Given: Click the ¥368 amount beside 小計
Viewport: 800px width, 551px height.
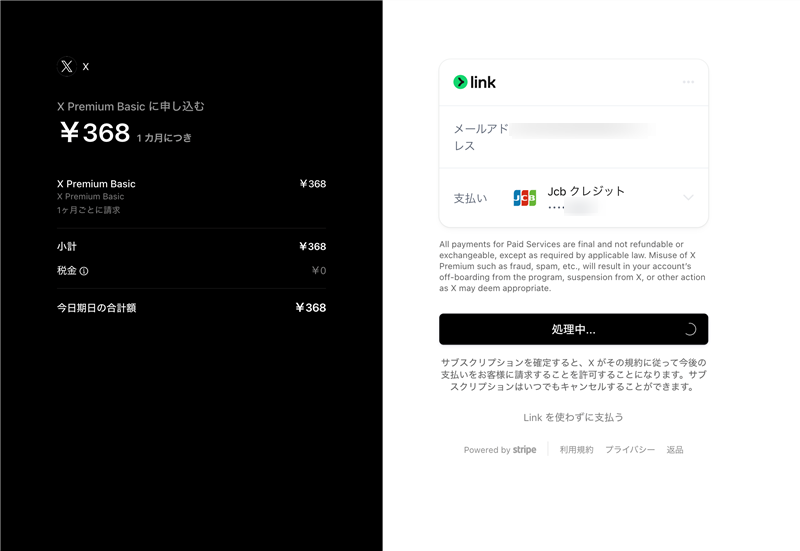Looking at the screenshot, I should coord(313,246).
